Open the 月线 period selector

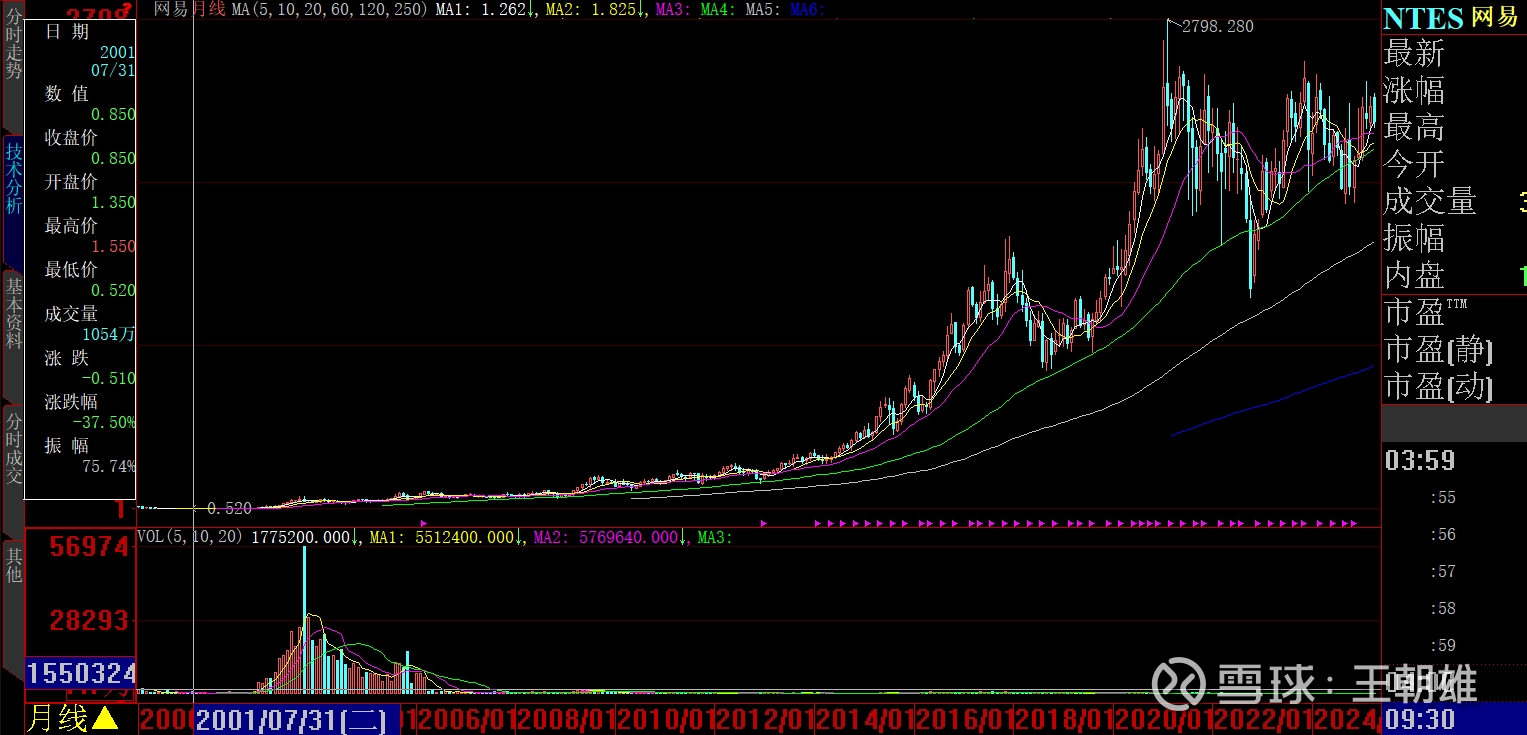73,718
